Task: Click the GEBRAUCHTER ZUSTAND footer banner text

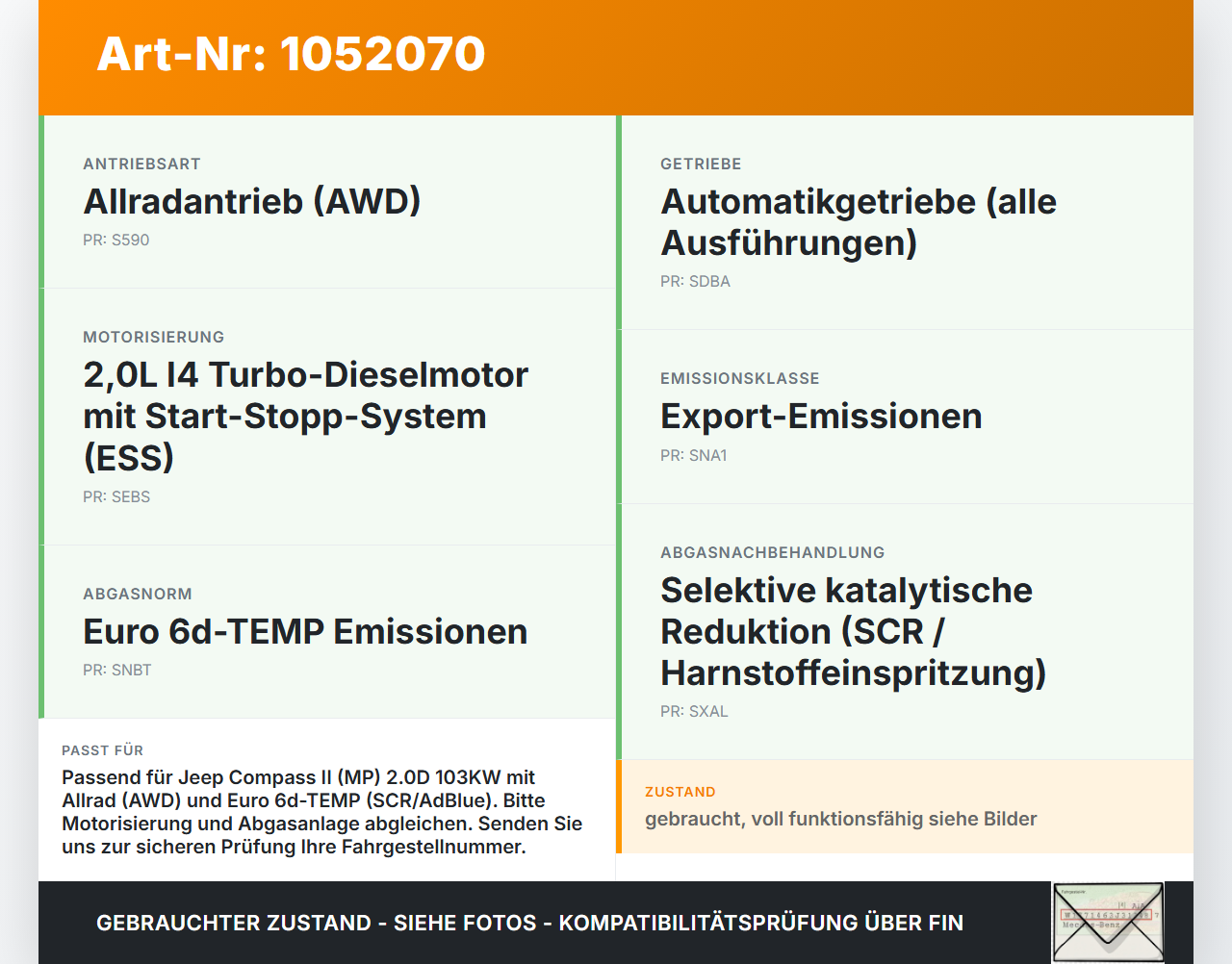Action: click(529, 923)
